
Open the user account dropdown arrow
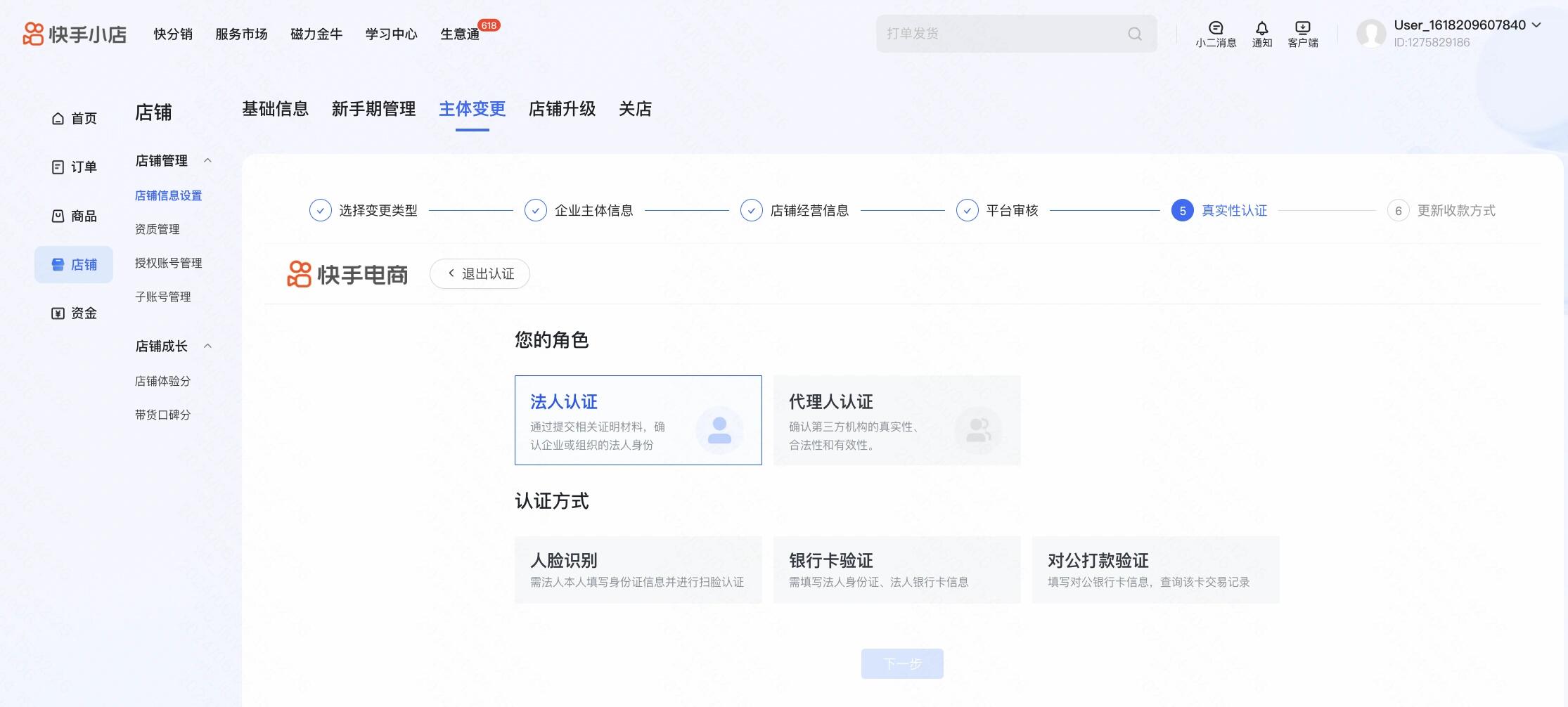click(x=1536, y=25)
